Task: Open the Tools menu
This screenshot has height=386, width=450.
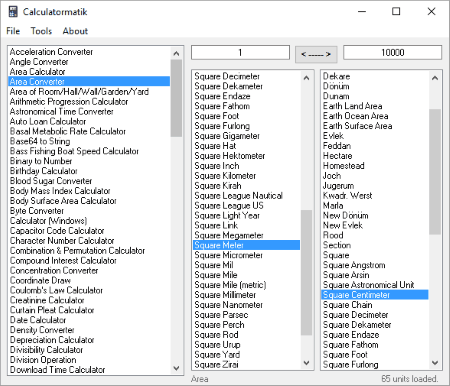Action: (41, 31)
